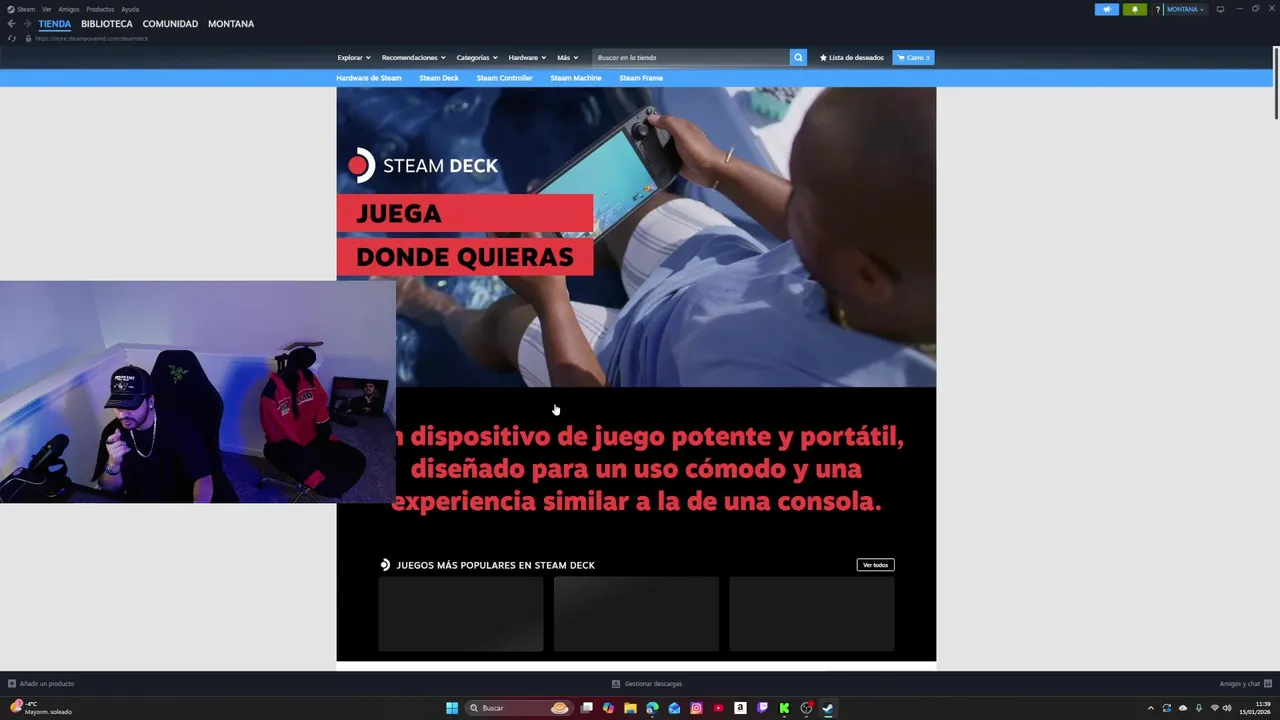Open Instagram from the taskbar
The width and height of the screenshot is (1280, 720).
[696, 708]
